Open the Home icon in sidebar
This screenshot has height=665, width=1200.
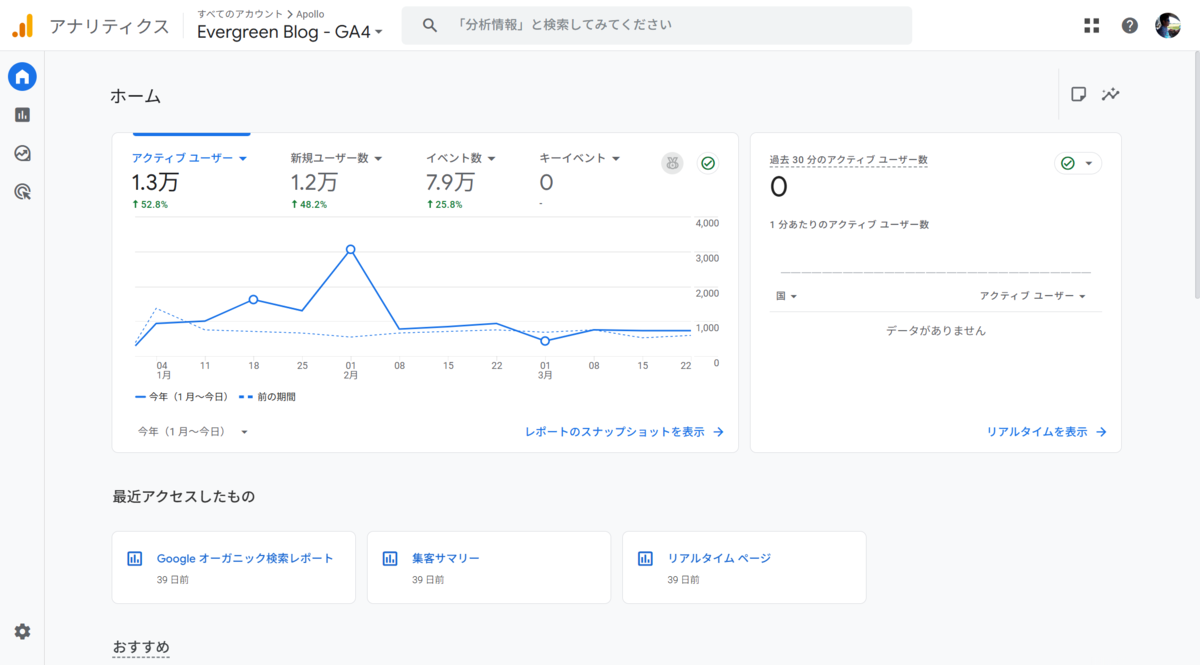pyautogui.click(x=22, y=76)
